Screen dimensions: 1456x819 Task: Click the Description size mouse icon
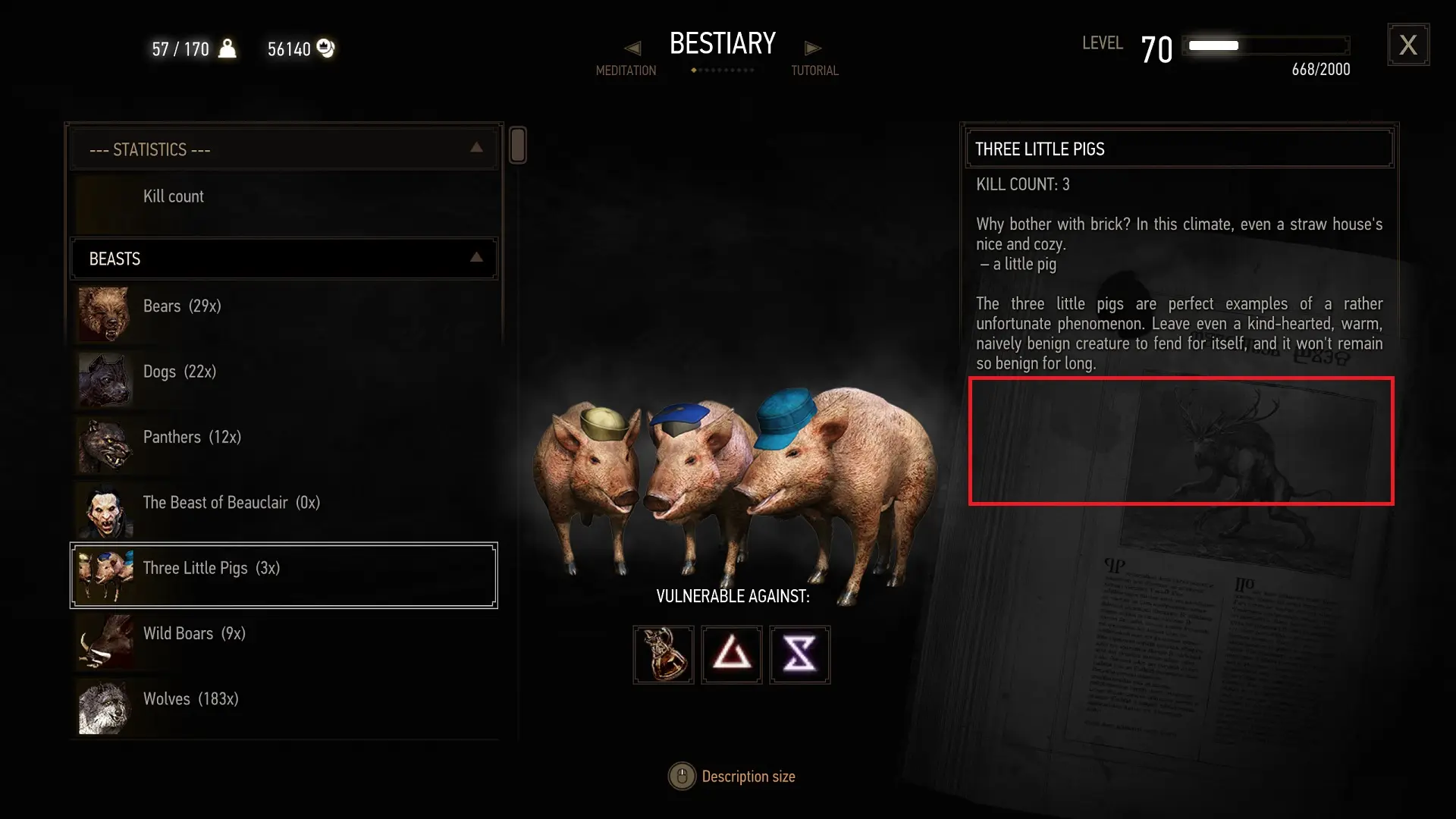tap(682, 777)
